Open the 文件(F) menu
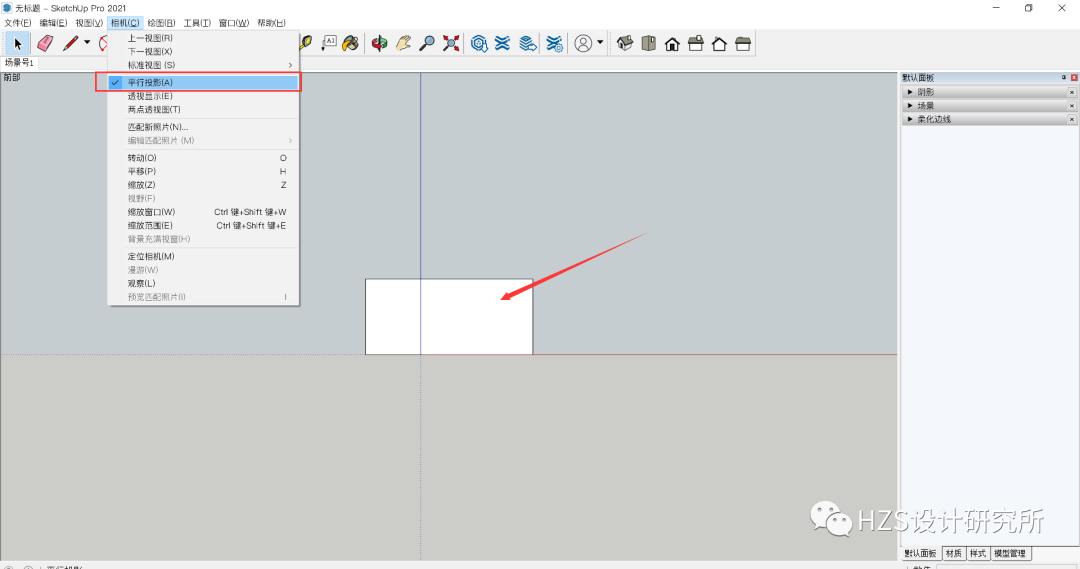This screenshot has width=1080, height=569. (18, 23)
